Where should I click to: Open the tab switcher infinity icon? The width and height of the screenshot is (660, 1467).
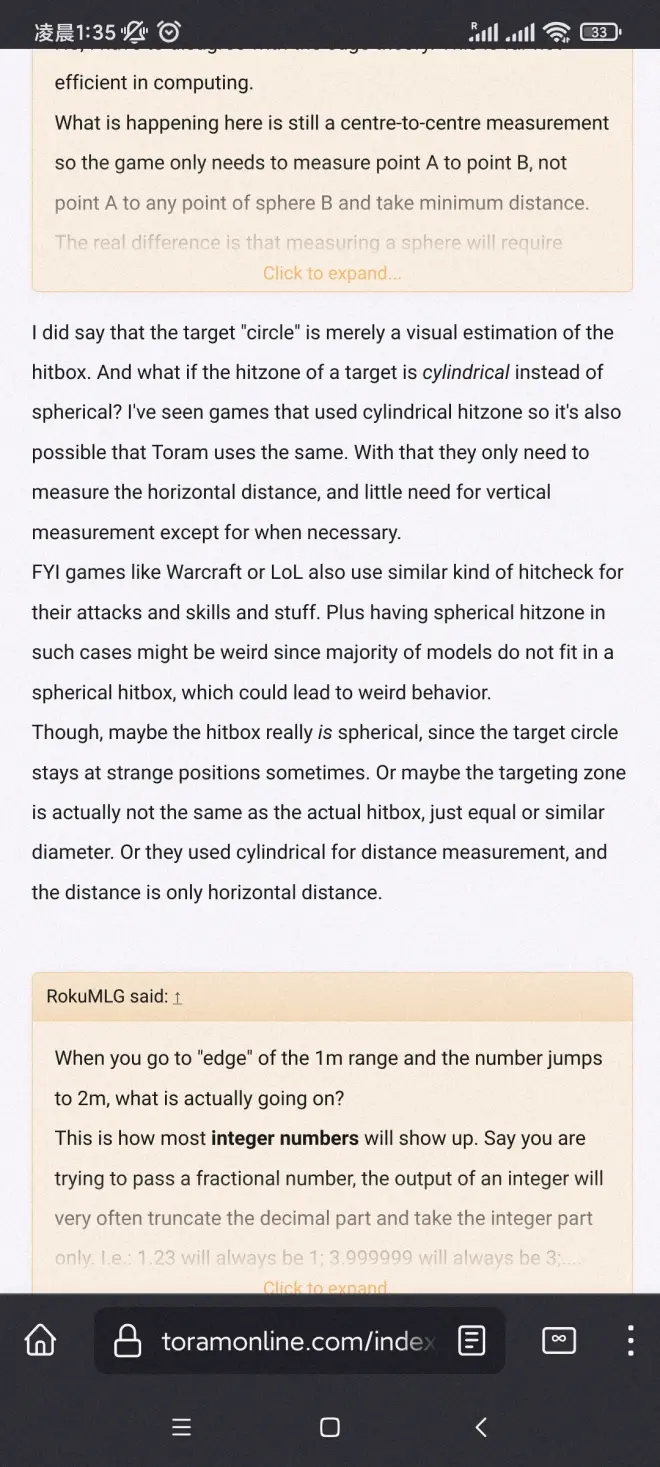coord(558,1340)
